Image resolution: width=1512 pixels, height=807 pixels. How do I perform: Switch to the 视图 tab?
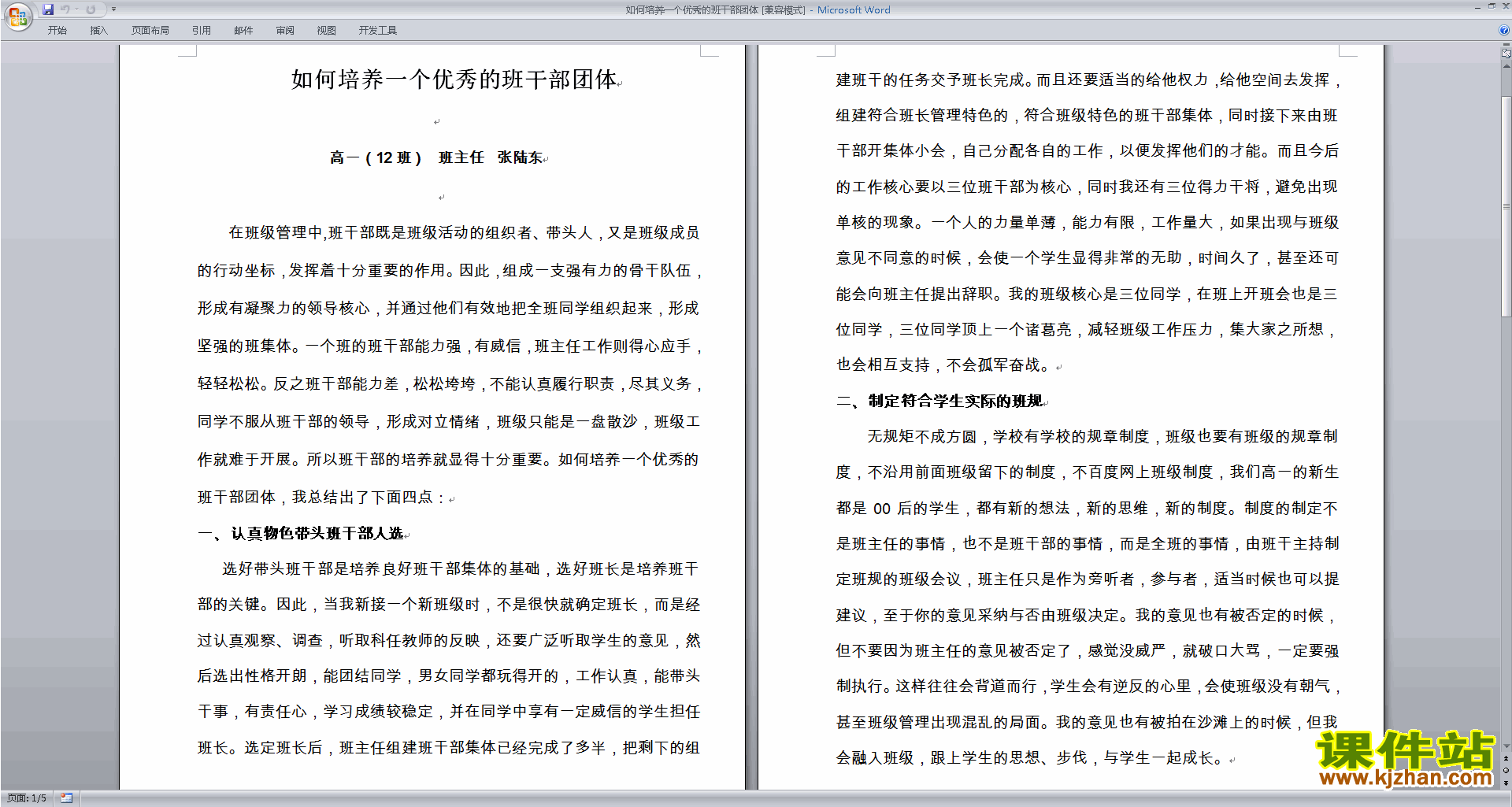pos(327,30)
